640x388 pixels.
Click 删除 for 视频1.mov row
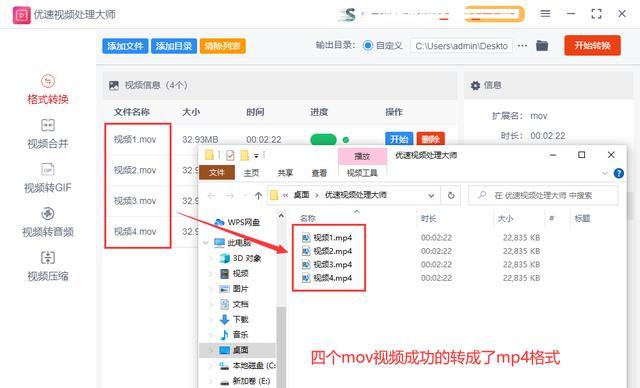pos(431,140)
